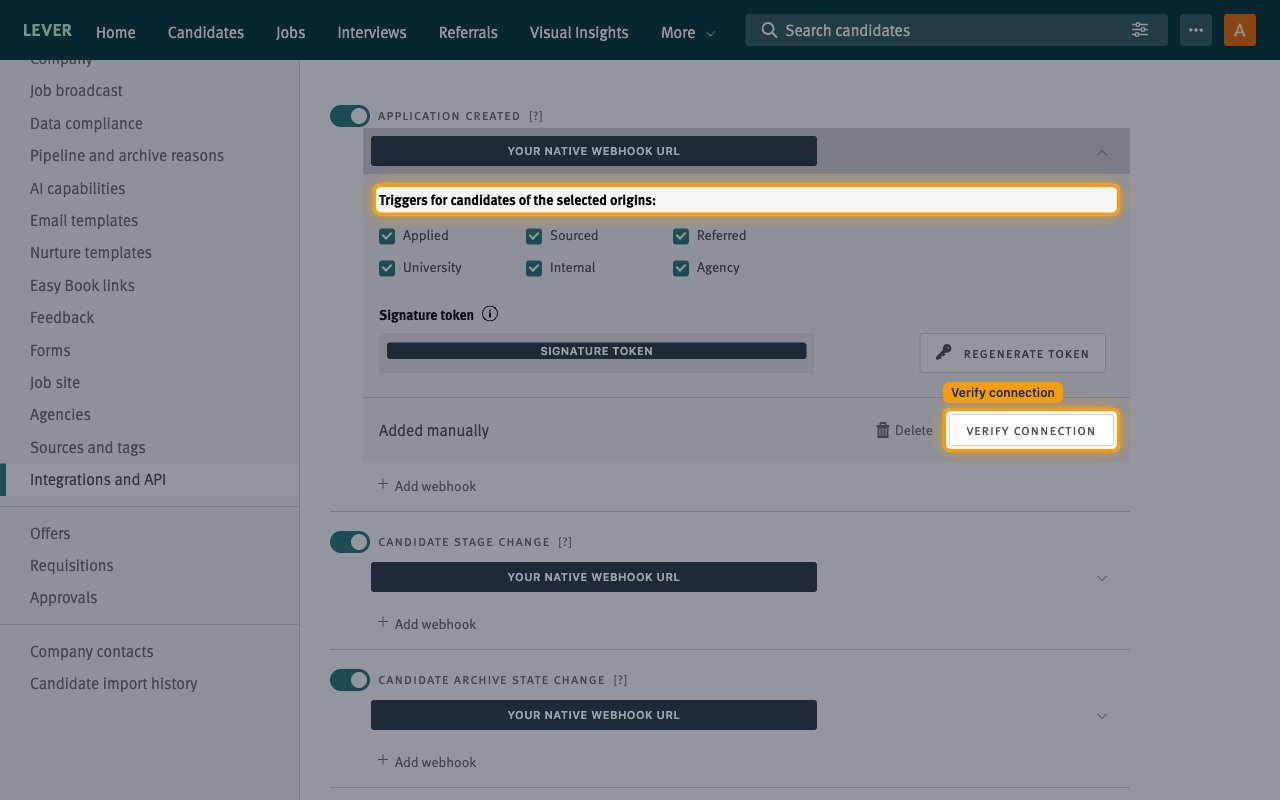The width and height of the screenshot is (1280, 800).
Task: Click the help marker beside Application Created
Action: point(536,116)
